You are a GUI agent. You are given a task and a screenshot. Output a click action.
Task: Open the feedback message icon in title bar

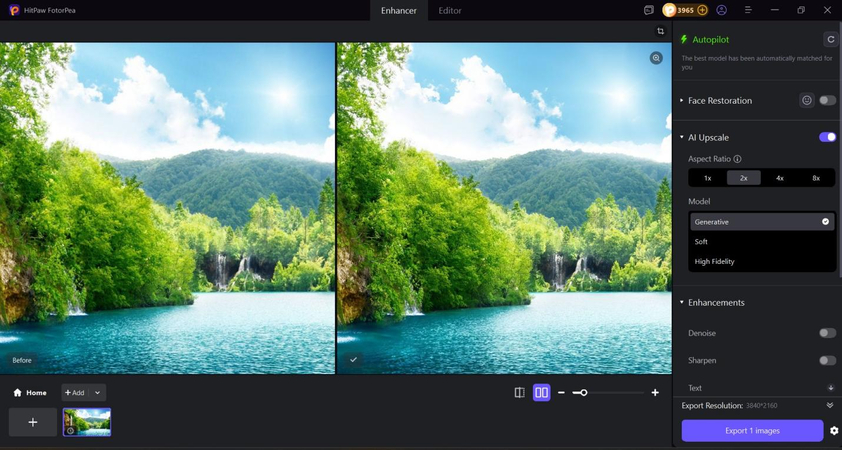click(649, 10)
